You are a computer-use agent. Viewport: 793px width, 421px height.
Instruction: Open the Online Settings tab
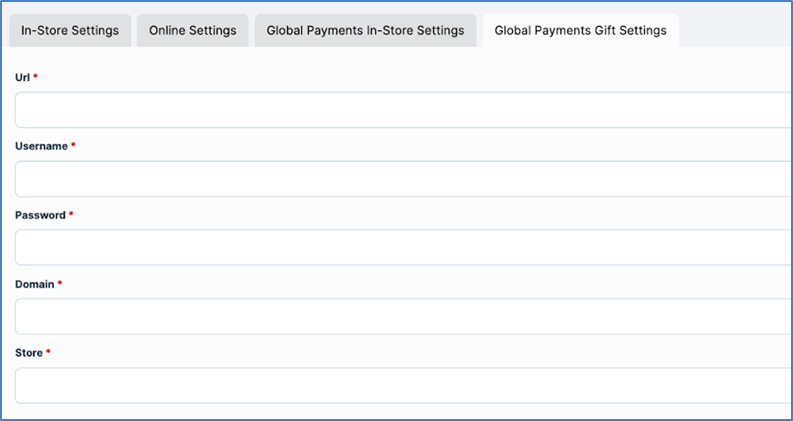[x=192, y=30]
